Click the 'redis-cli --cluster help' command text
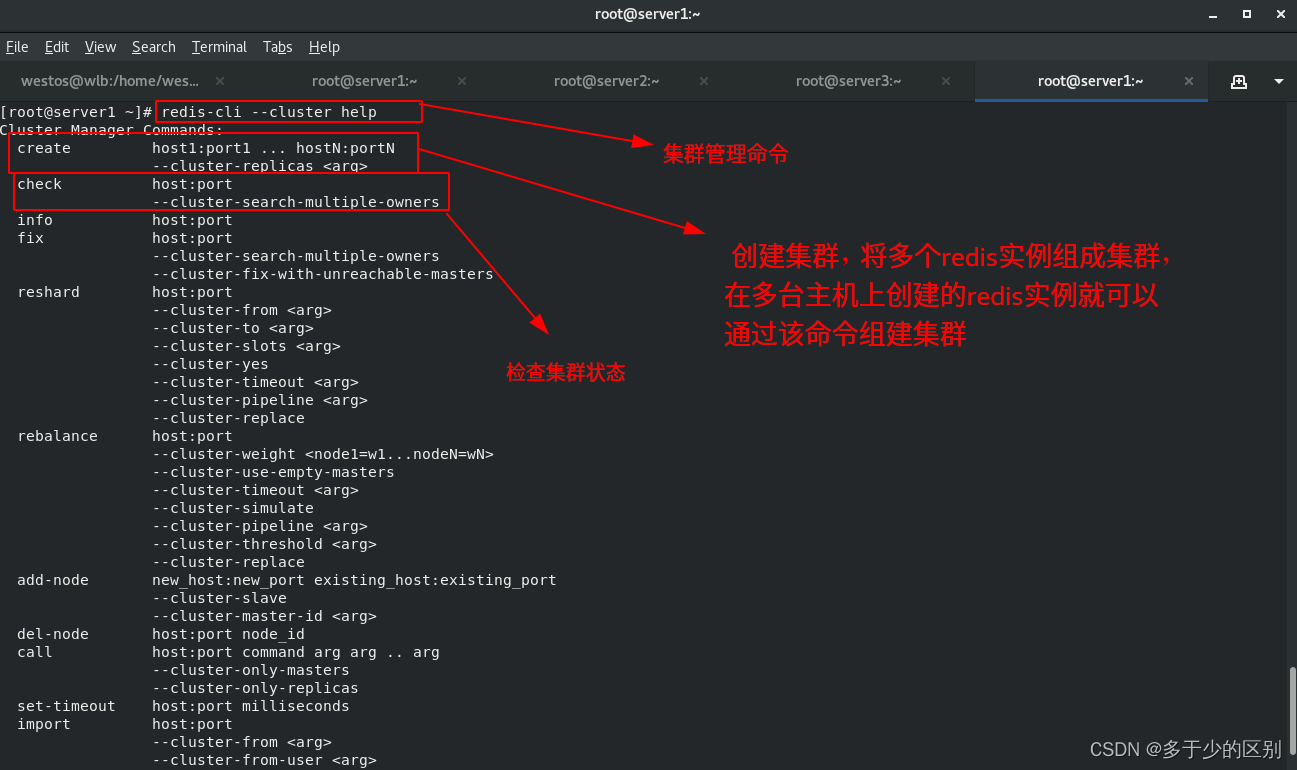Screen dimensions: 1297x770 point(269,112)
